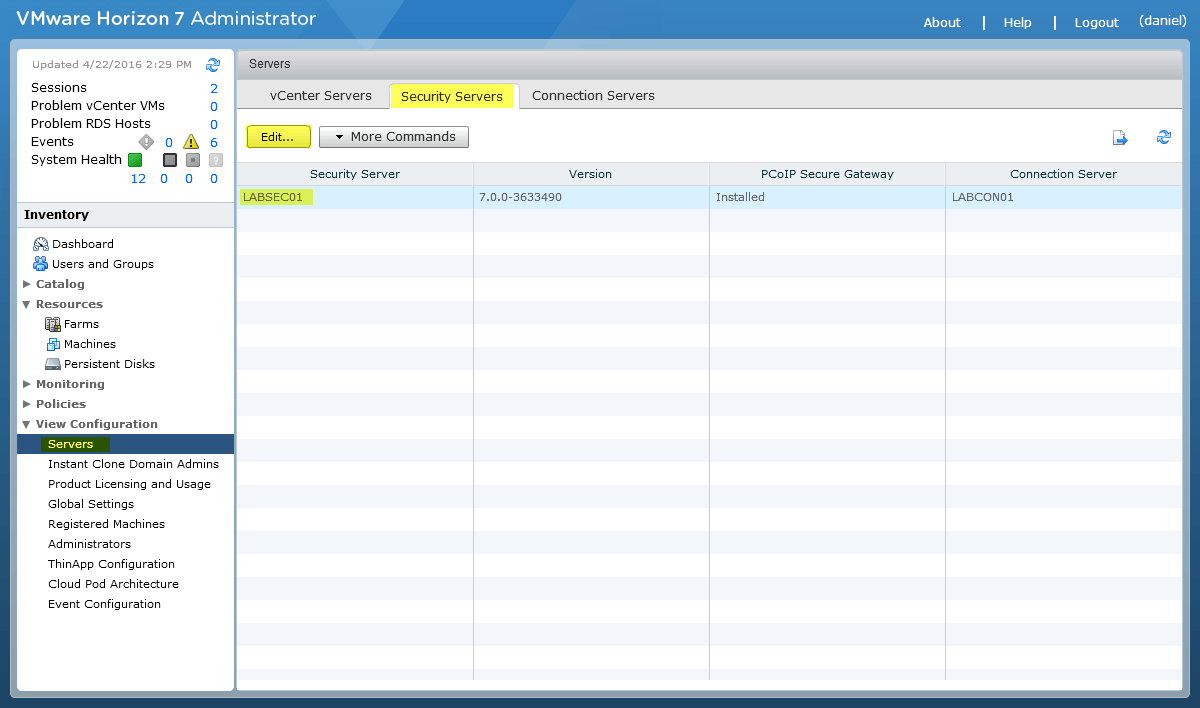The height and width of the screenshot is (708, 1200).
Task: Open Dashboard in Inventory
Action: tap(83, 244)
